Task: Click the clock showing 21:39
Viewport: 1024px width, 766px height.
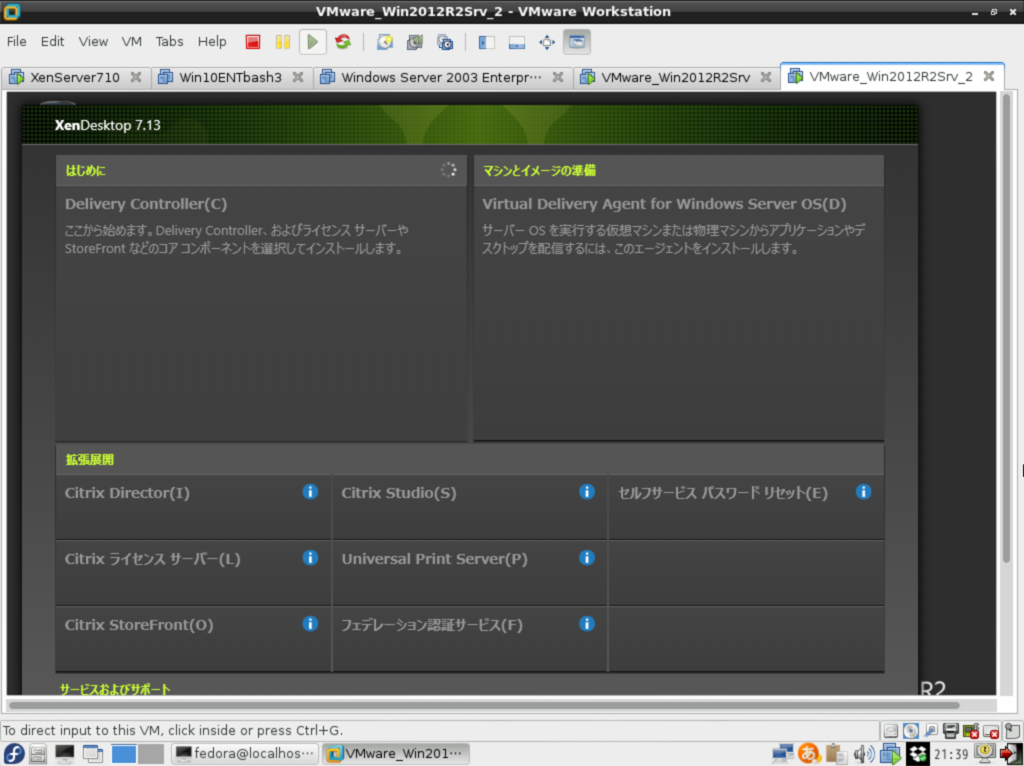Action: [x=951, y=754]
